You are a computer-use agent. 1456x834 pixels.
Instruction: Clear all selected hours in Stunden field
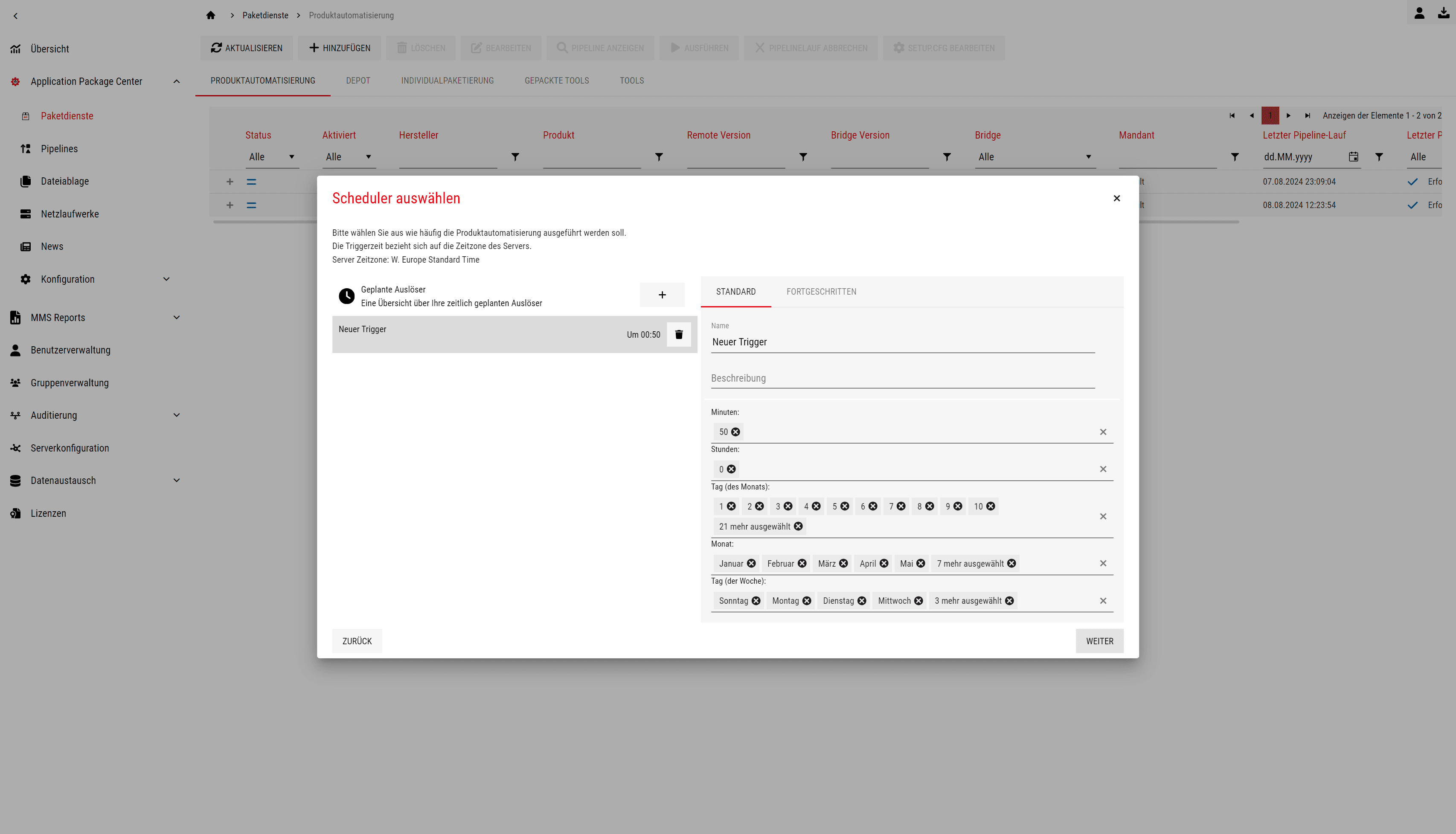click(1103, 469)
